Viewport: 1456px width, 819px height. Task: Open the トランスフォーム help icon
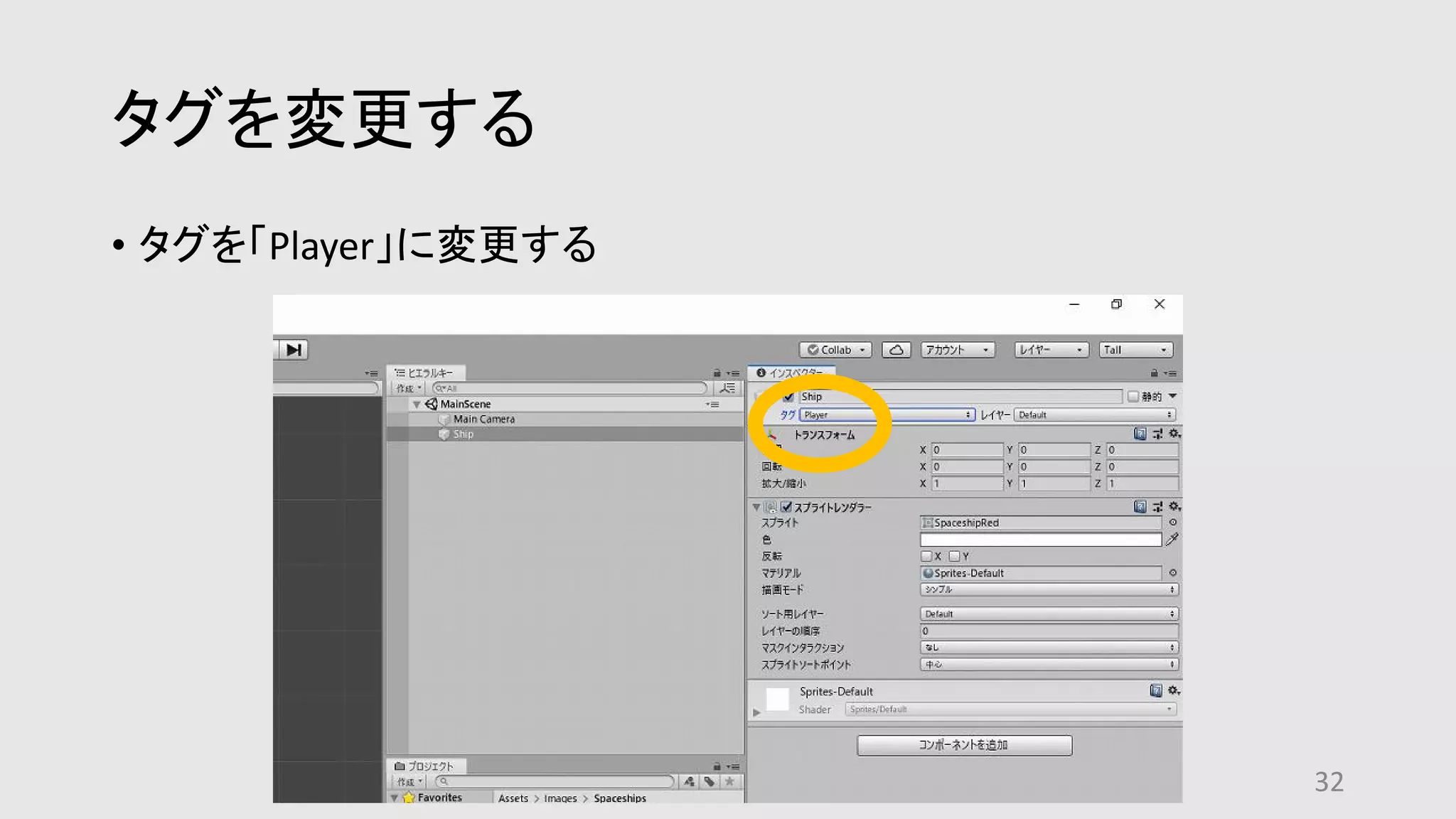point(1140,434)
